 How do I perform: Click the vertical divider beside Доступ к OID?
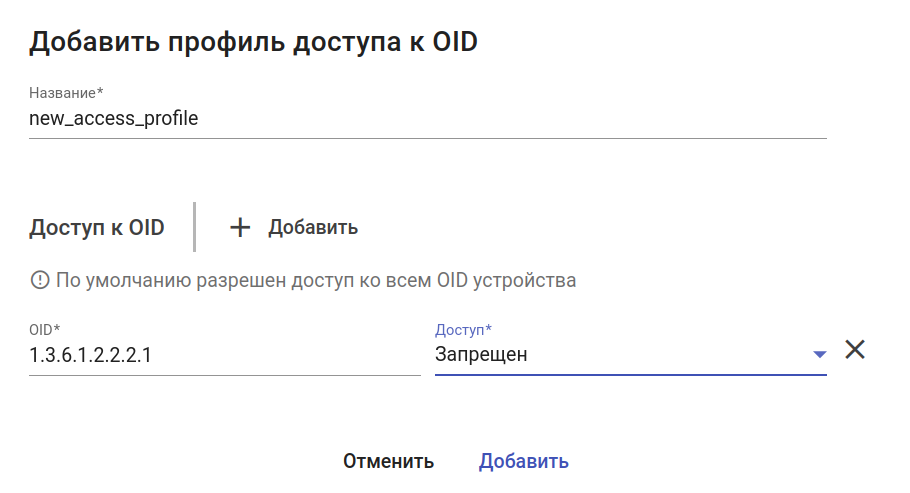pyautogui.click(x=195, y=227)
